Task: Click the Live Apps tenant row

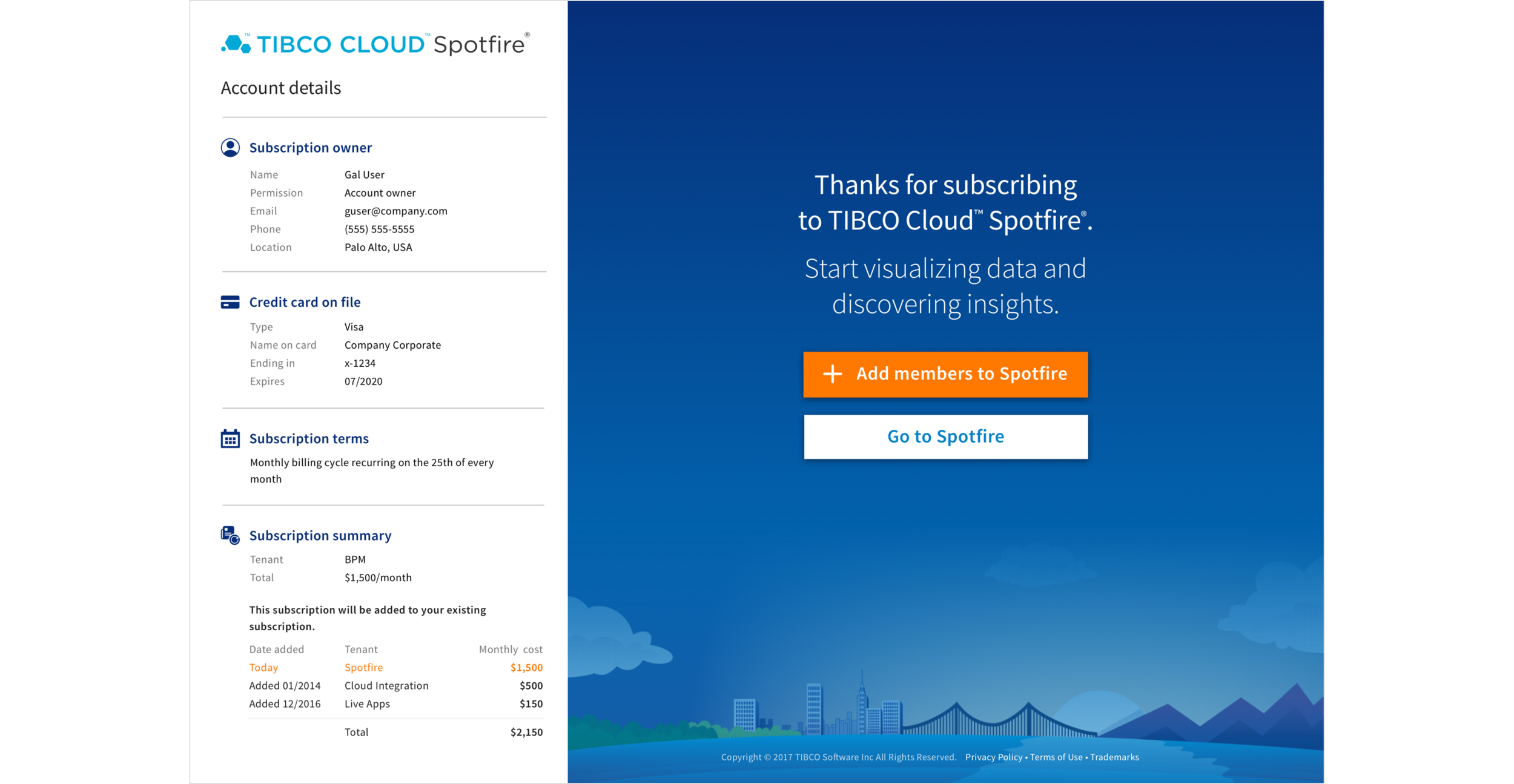Action: coord(368,703)
